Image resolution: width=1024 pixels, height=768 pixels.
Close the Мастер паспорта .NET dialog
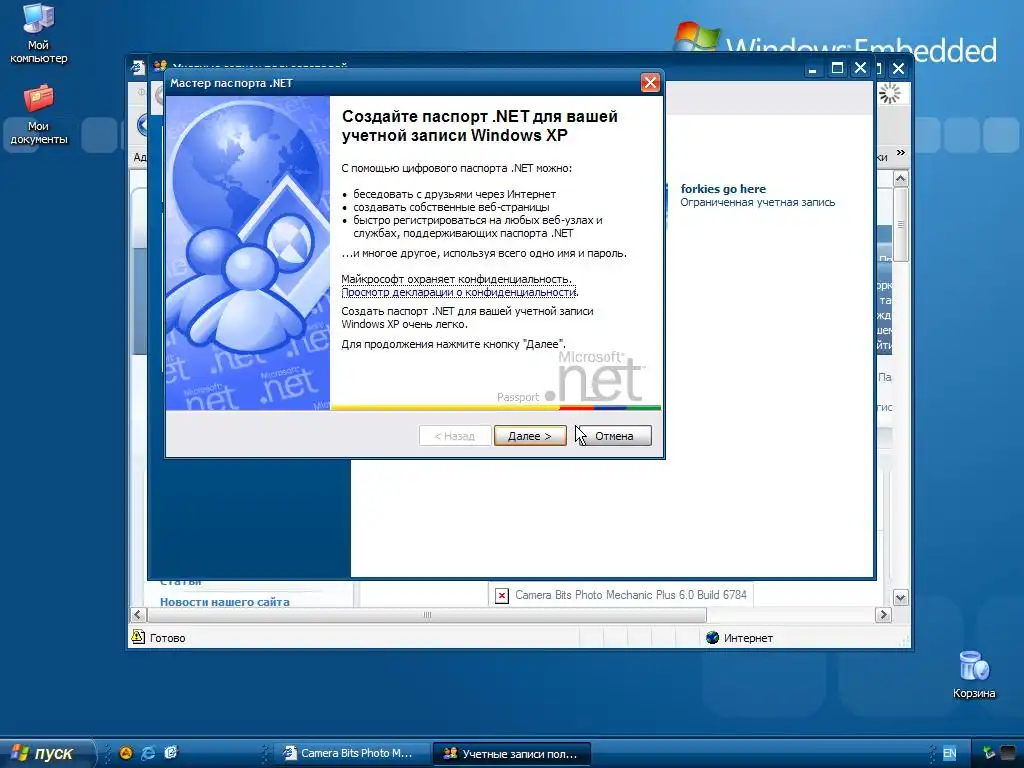click(650, 83)
